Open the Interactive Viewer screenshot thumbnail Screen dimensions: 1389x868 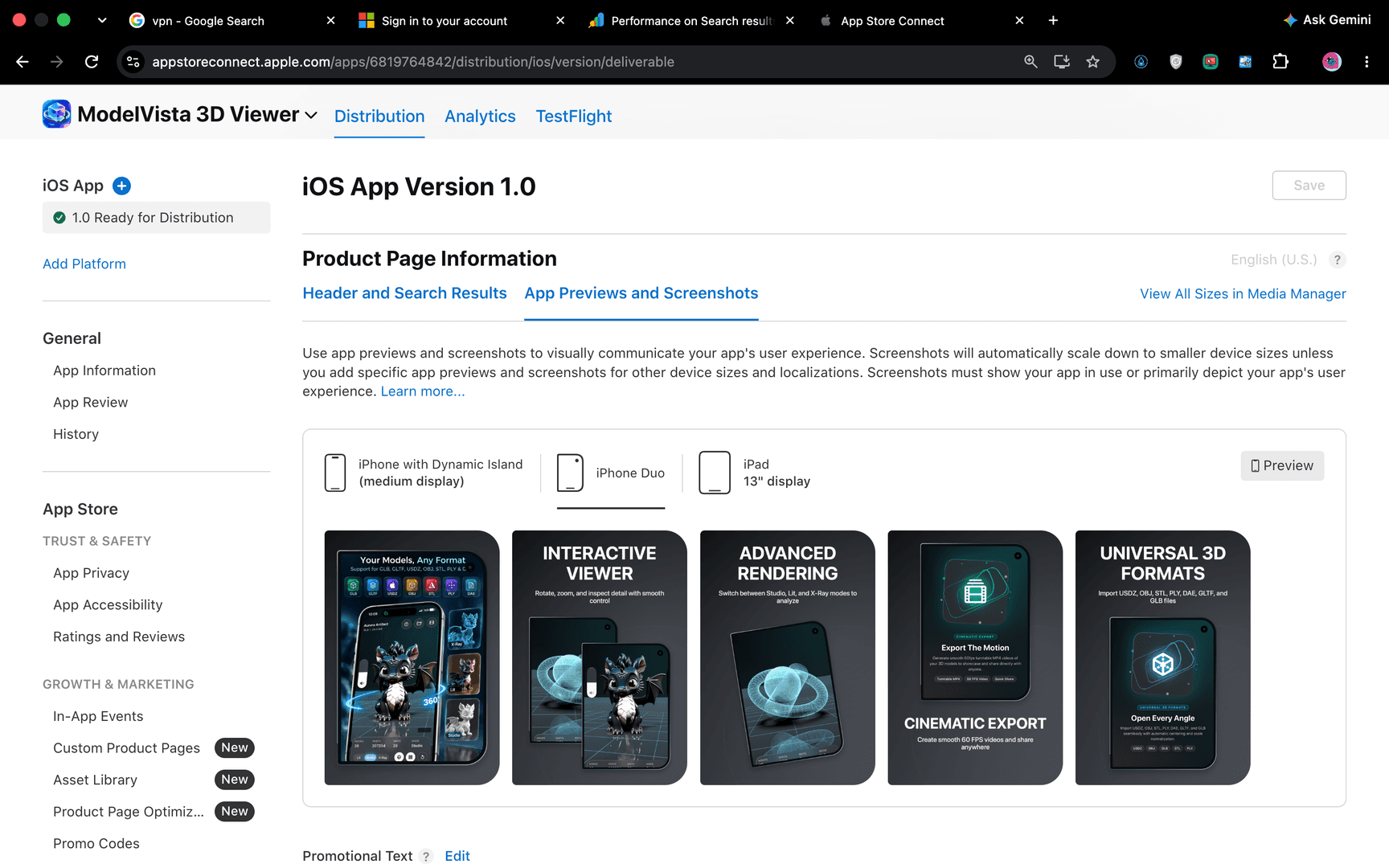[600, 657]
